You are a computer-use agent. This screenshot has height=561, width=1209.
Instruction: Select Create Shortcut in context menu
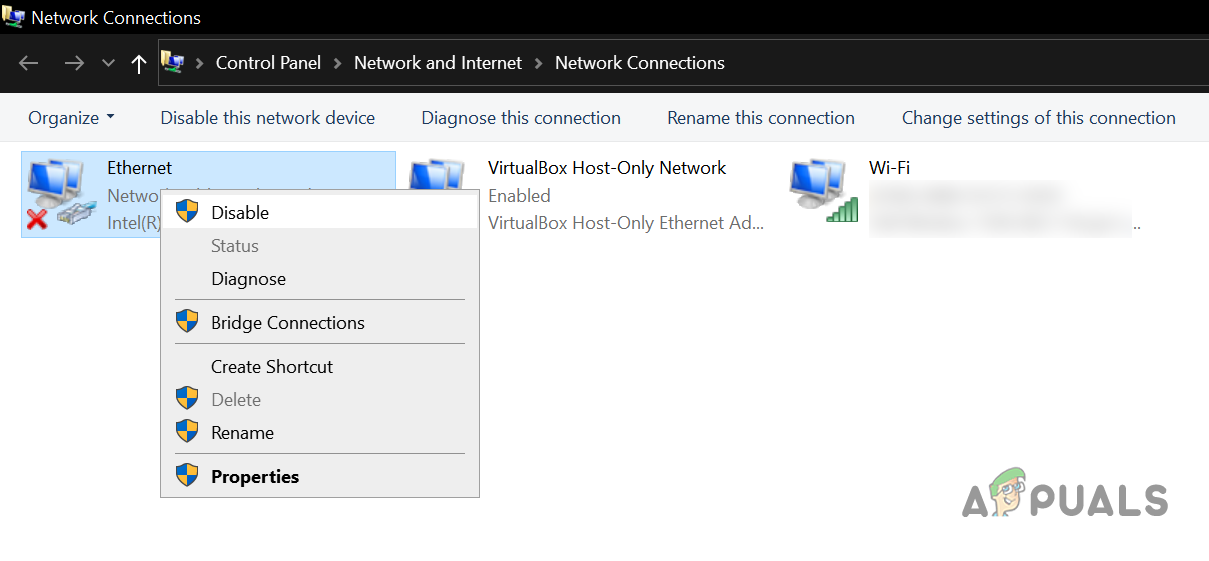[272, 366]
